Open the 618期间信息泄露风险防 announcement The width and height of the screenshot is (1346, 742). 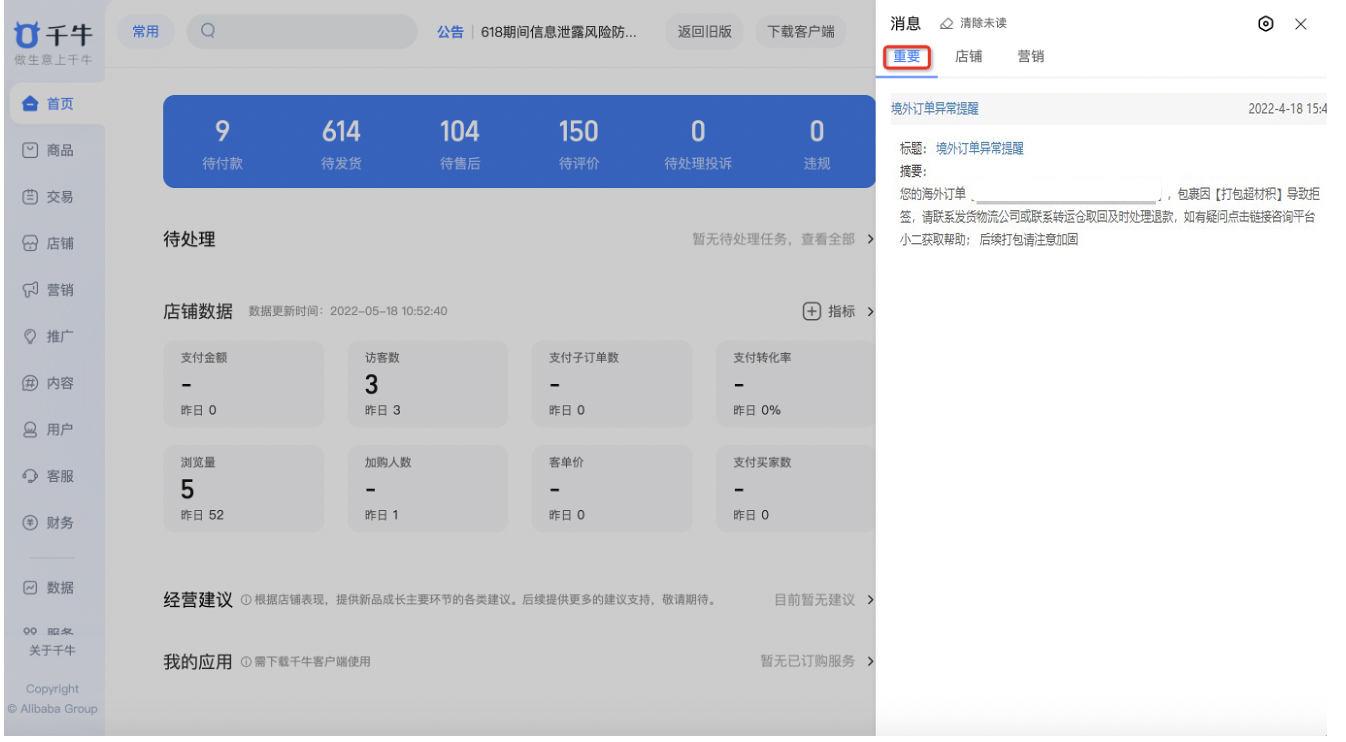[x=558, y=32]
